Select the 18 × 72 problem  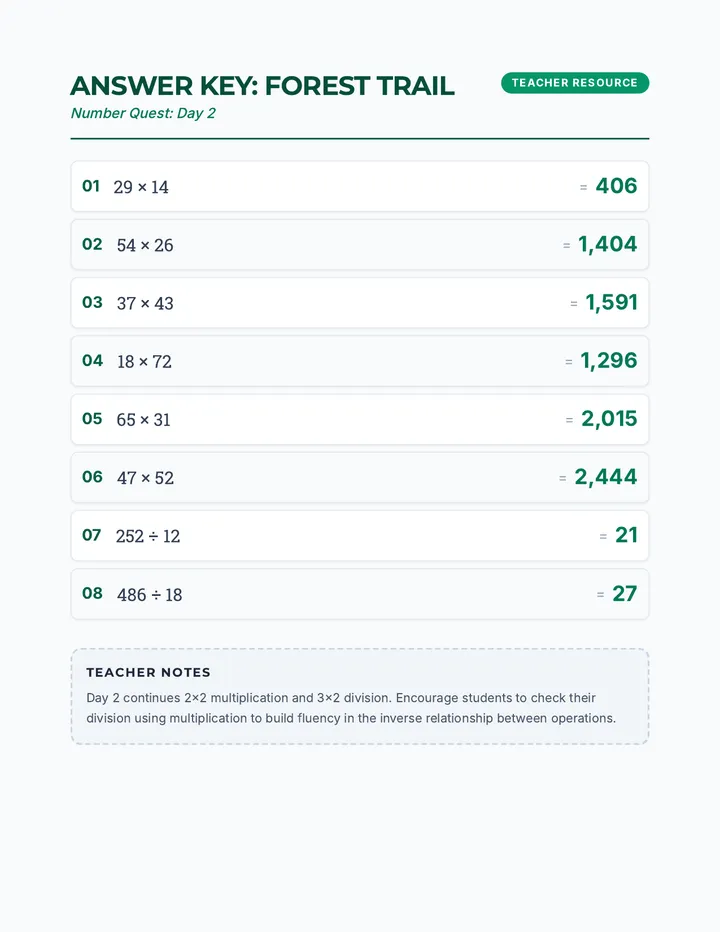coord(144,361)
